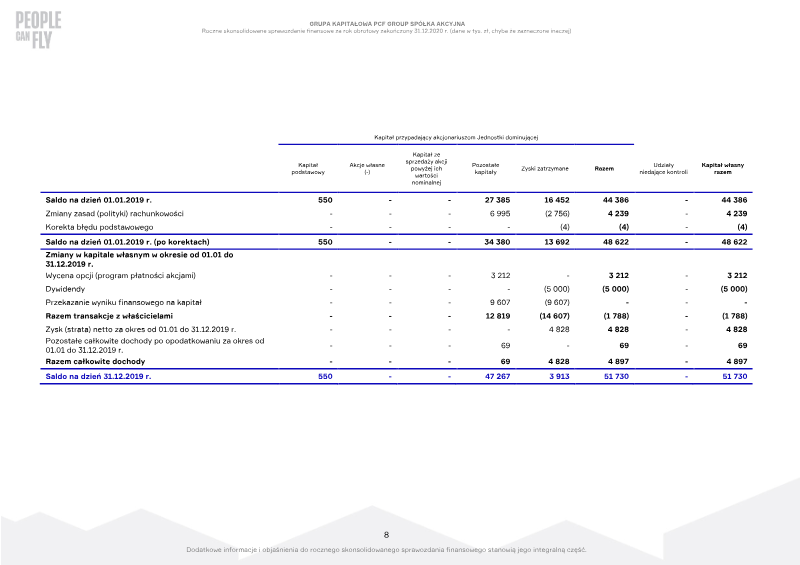Select the row 'Korekta błędu podstawowego'
The width and height of the screenshot is (800, 565).
click(x=396, y=227)
